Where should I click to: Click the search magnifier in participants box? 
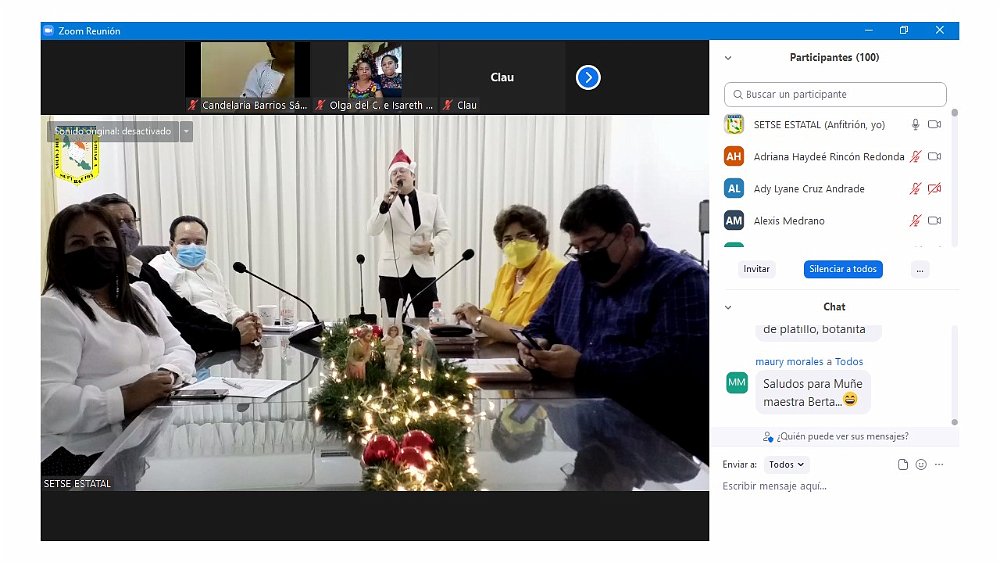coord(738,95)
